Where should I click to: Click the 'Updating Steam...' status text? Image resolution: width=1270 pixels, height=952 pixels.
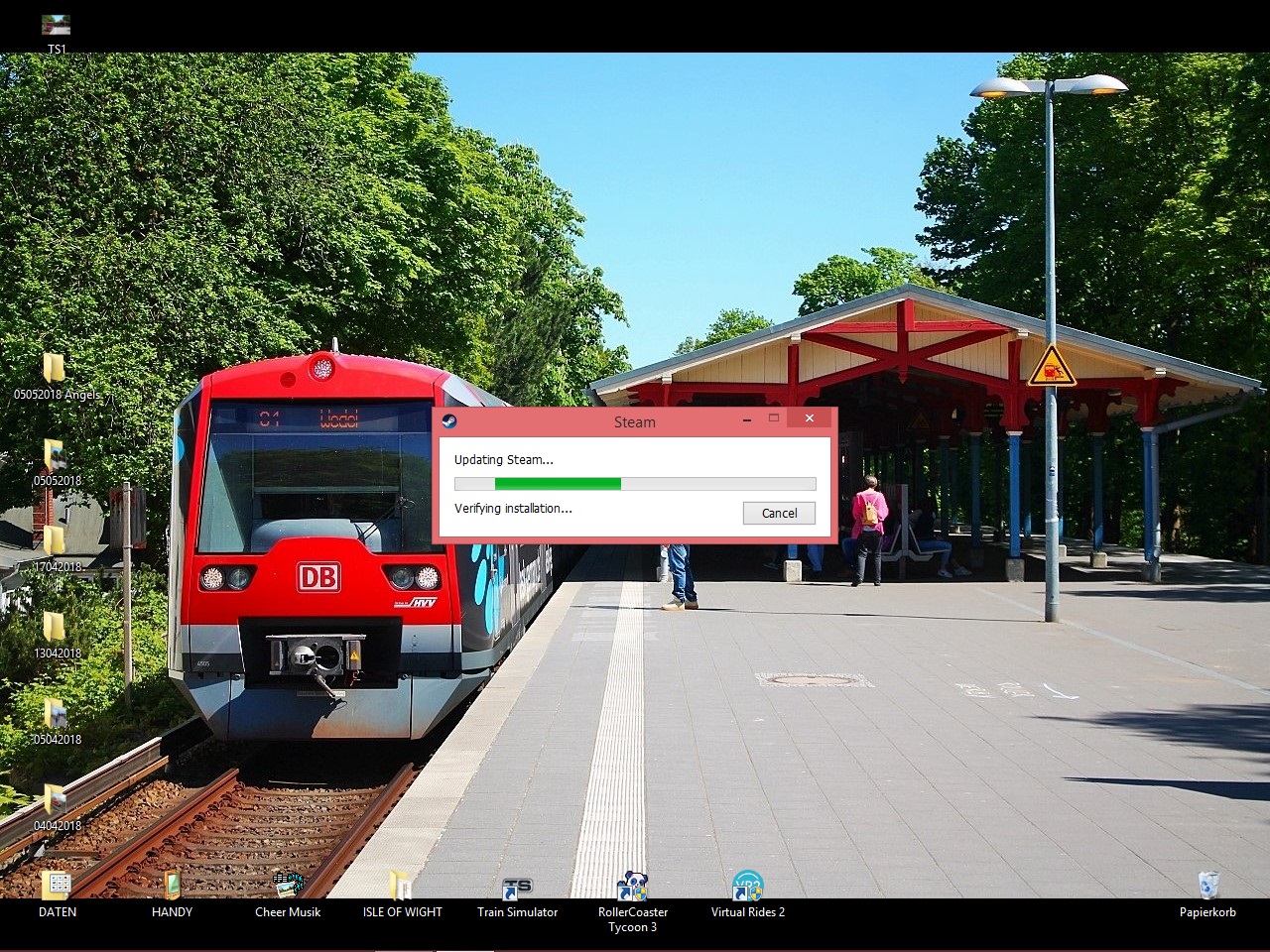(x=504, y=460)
